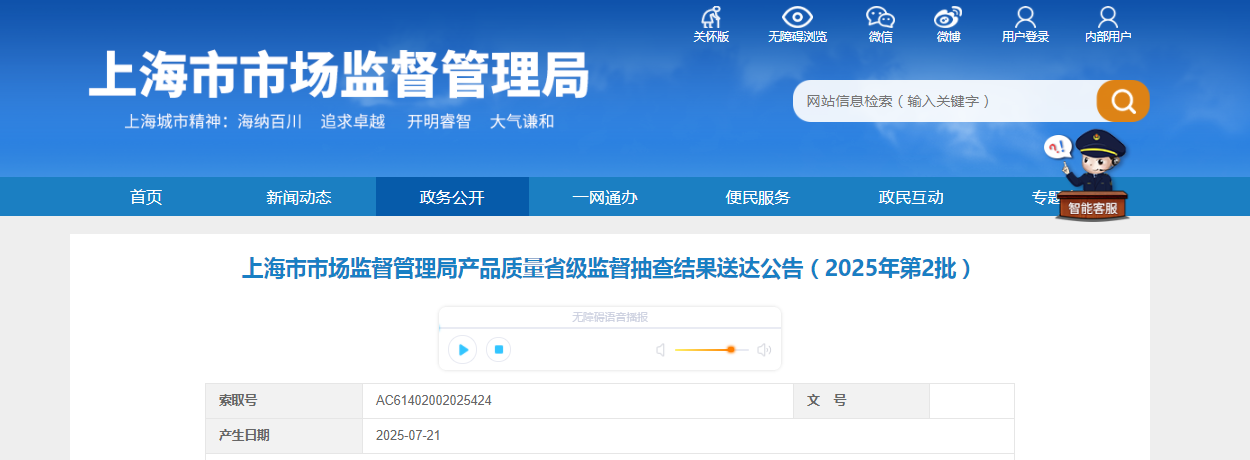
Task: Open 便民服务 navigation item
Action: click(758, 197)
